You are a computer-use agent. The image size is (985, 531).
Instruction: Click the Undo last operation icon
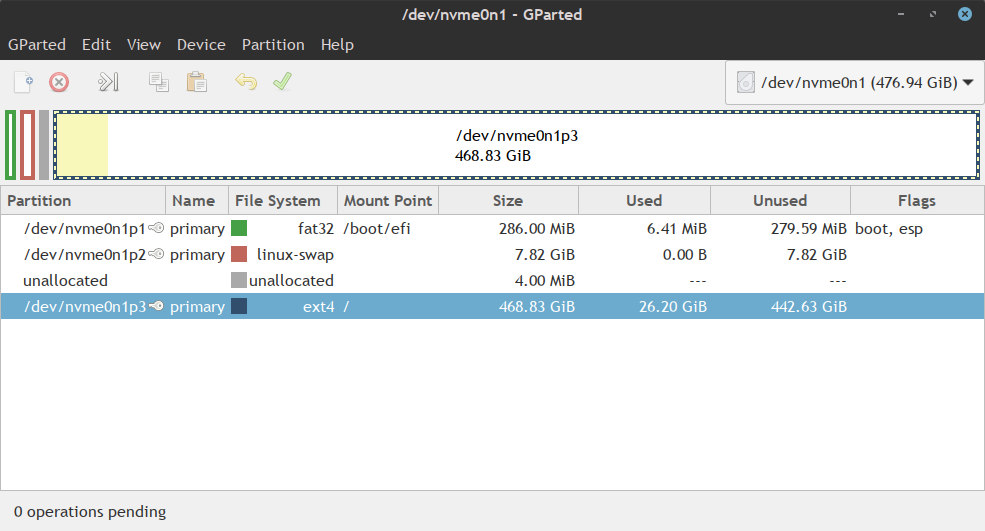(246, 82)
